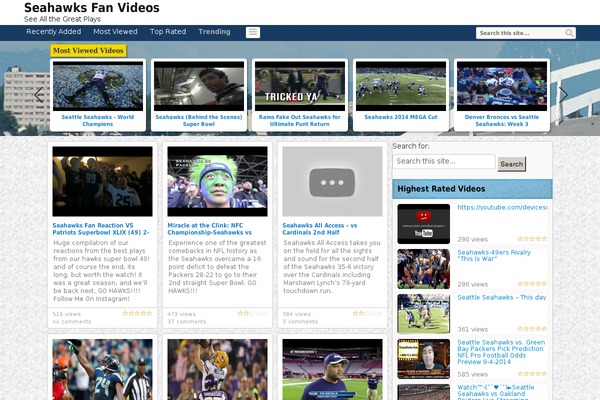Rate Seahawks All Access video stars
The width and height of the screenshot is (600, 400).
(367, 313)
